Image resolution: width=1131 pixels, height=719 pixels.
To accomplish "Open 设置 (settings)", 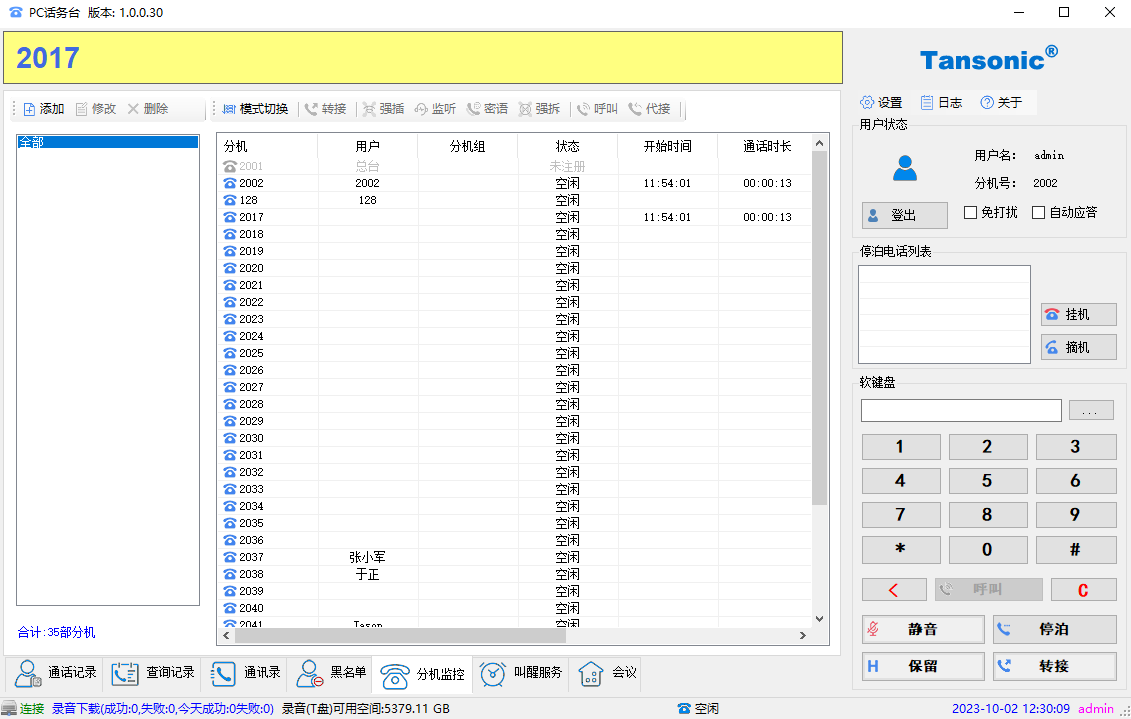I will click(881, 102).
